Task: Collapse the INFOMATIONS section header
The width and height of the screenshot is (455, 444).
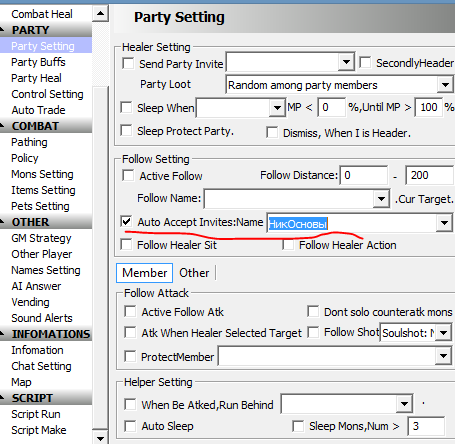Action: pos(46,334)
